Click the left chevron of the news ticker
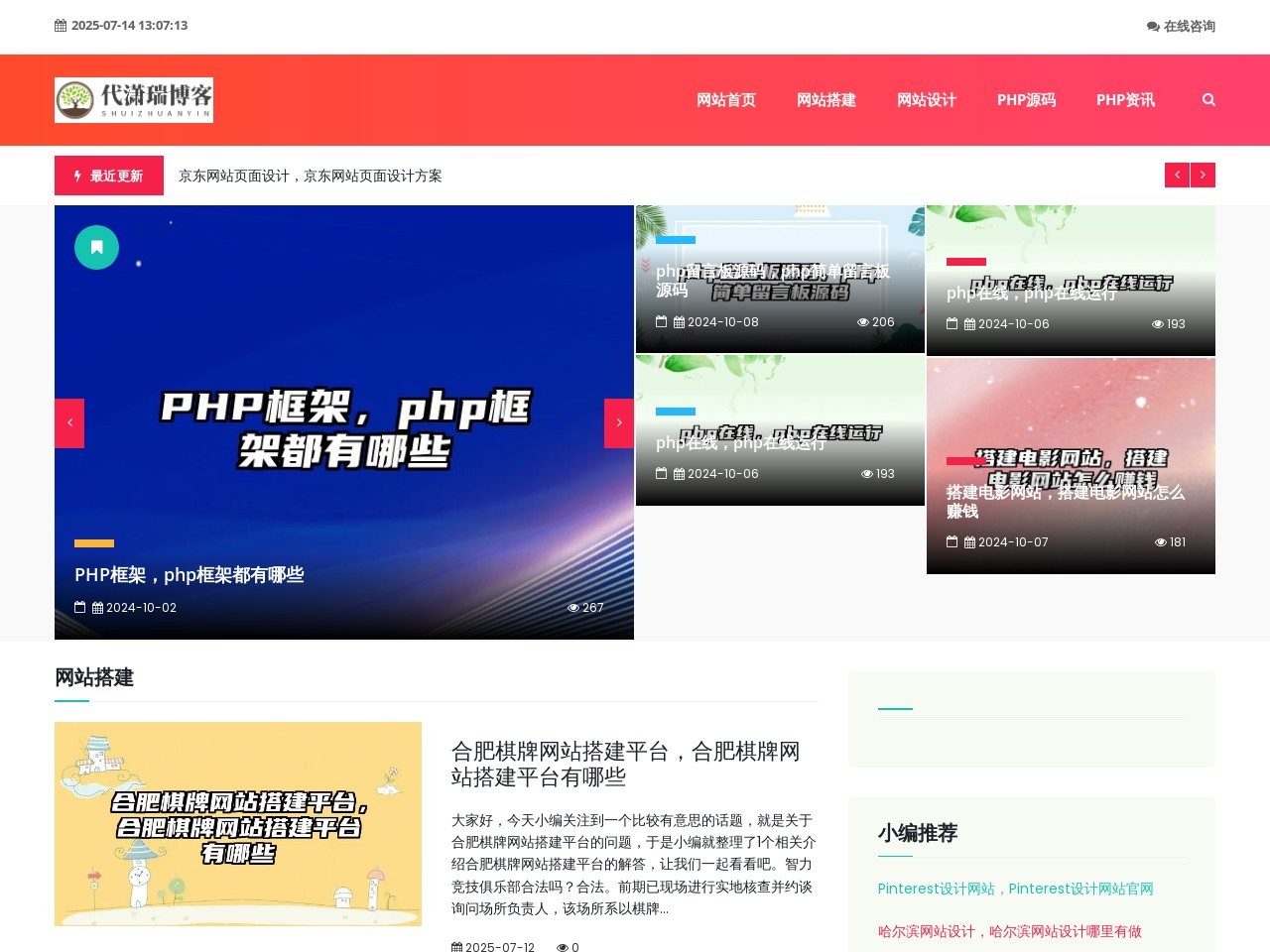 (x=1177, y=175)
